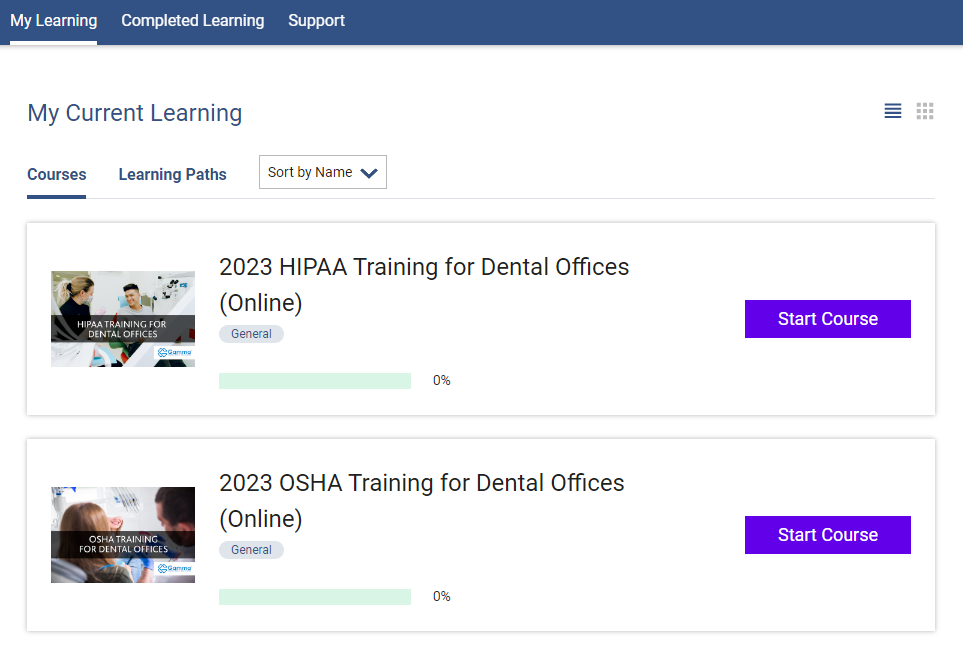Open the Sort by Name dropdown
The height and width of the screenshot is (651, 963).
point(322,172)
